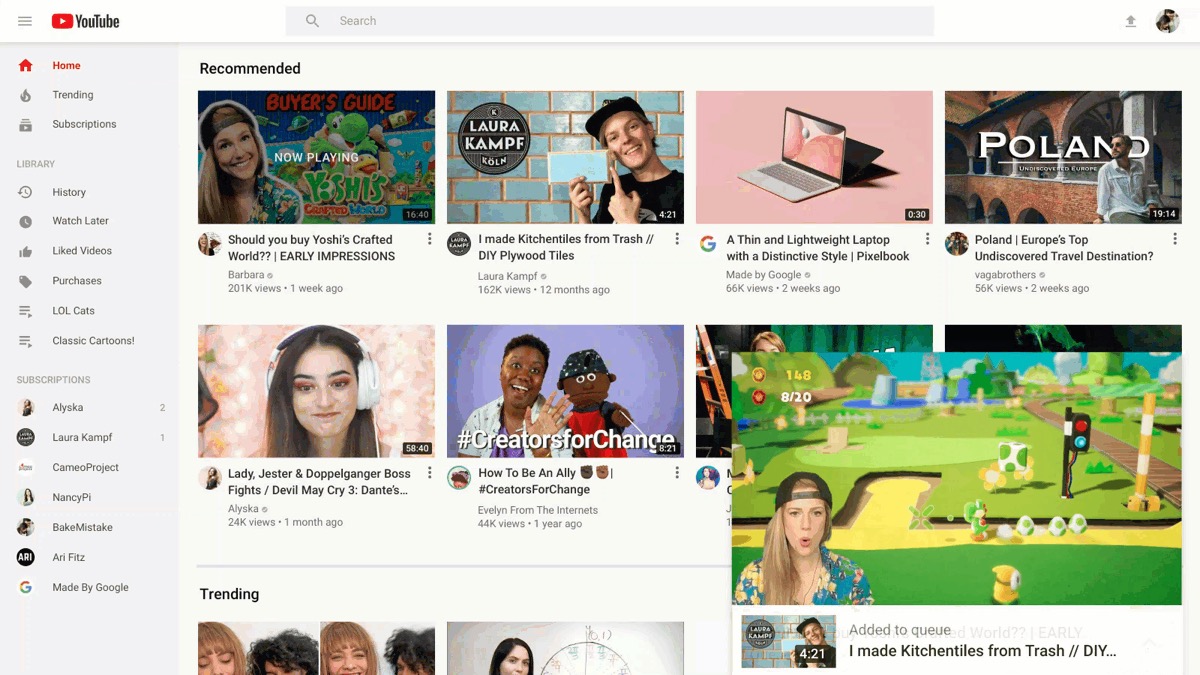Click the Classic Cartoons! playlist icon
The height and width of the screenshot is (675, 1200).
click(x=26, y=341)
